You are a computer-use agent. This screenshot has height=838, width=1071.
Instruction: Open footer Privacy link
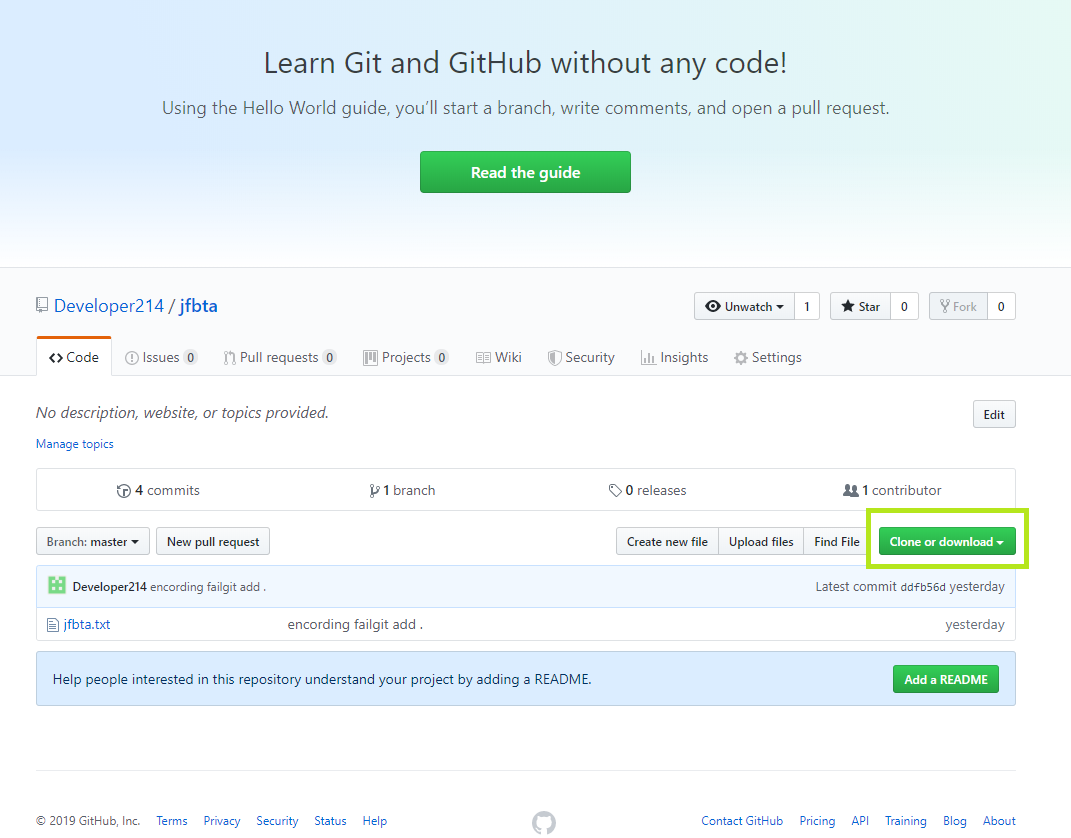click(222, 821)
